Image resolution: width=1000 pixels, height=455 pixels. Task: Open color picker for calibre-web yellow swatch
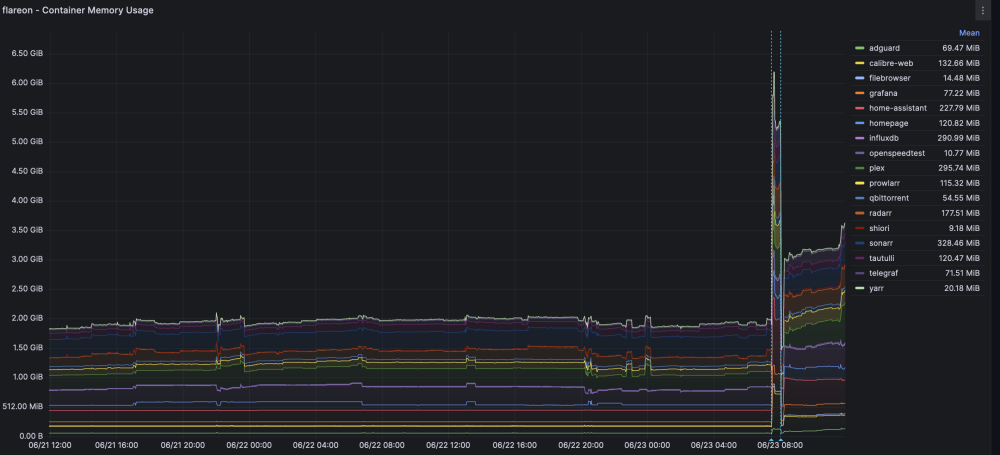[859, 63]
